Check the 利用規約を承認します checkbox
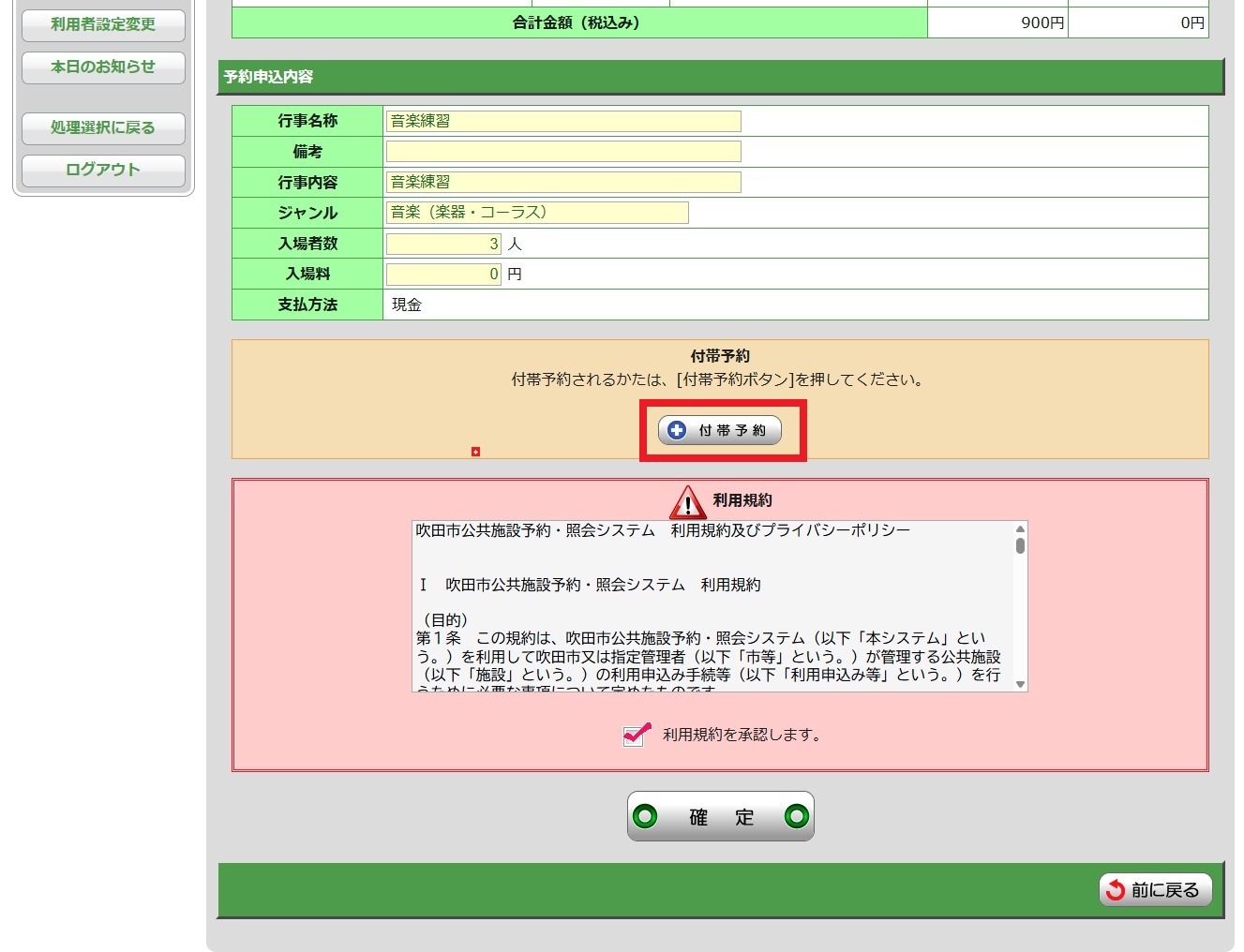The image size is (1244, 952). point(637,735)
